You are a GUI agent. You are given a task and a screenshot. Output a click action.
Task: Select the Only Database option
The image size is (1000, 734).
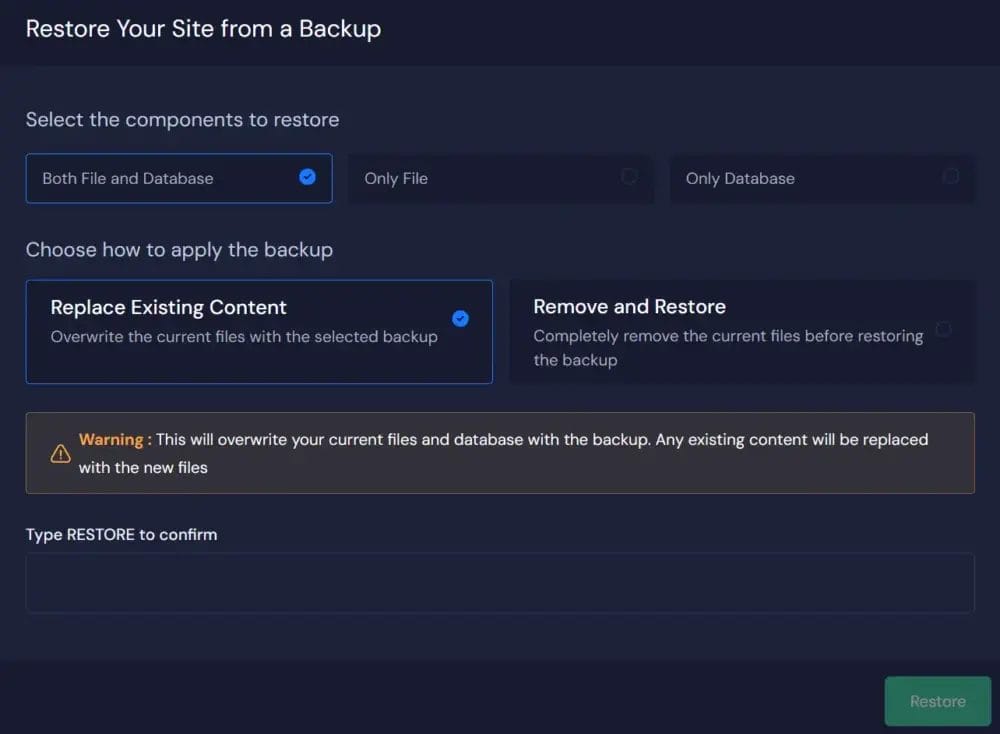[822, 178]
